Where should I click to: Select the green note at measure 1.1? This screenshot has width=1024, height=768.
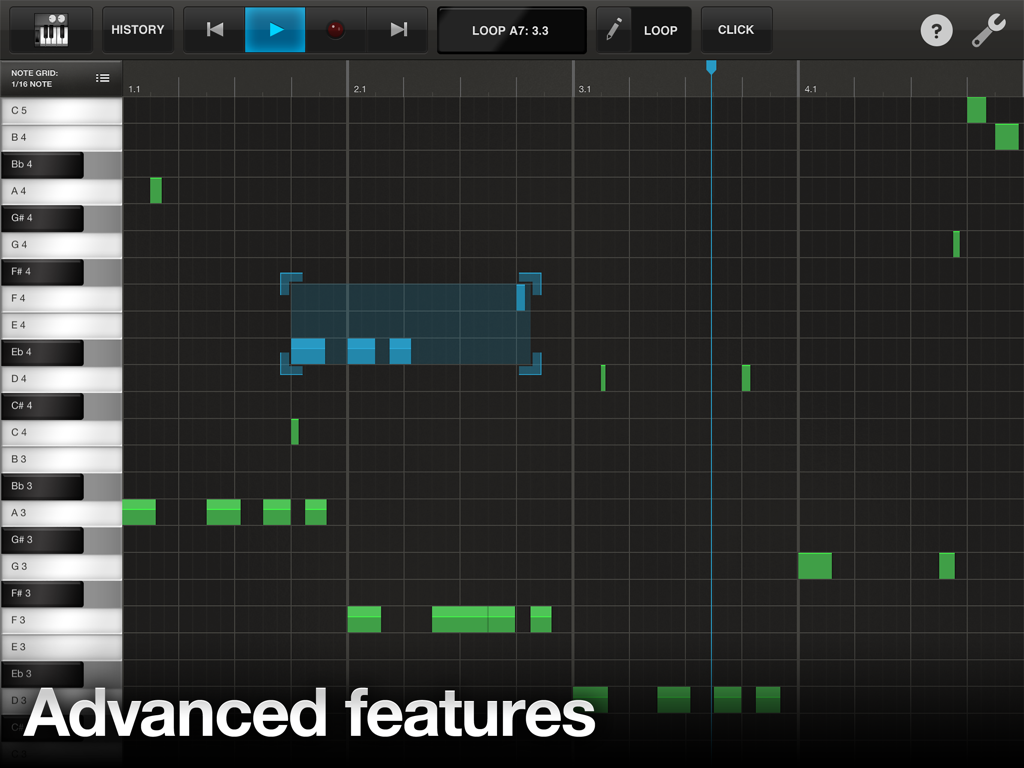[x=139, y=512]
